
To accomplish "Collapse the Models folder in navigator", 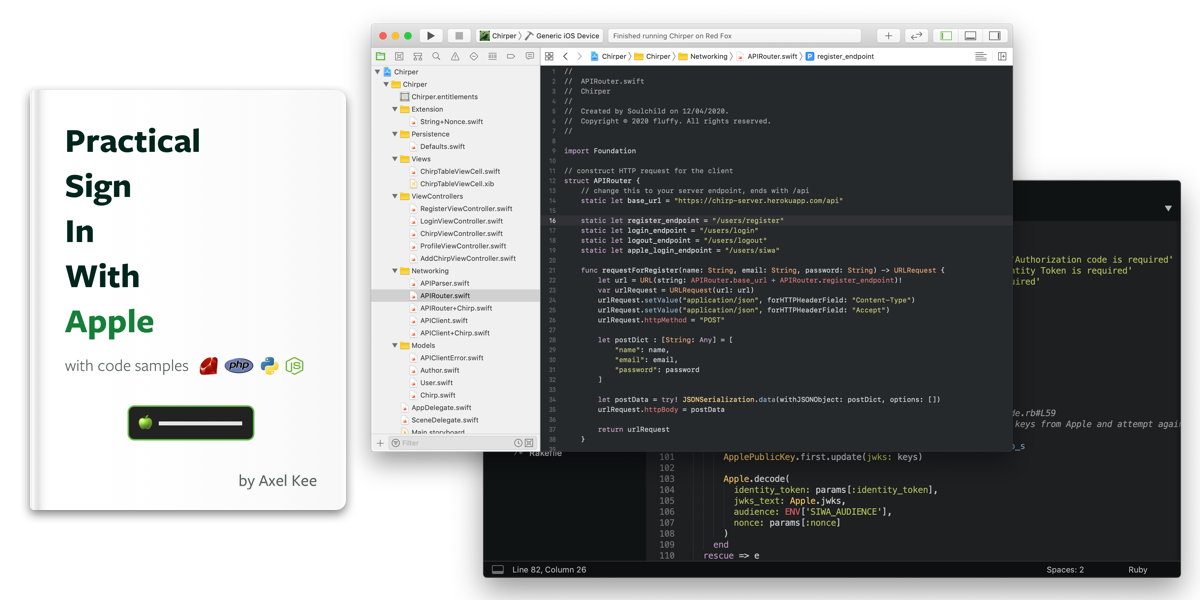I will [395, 346].
